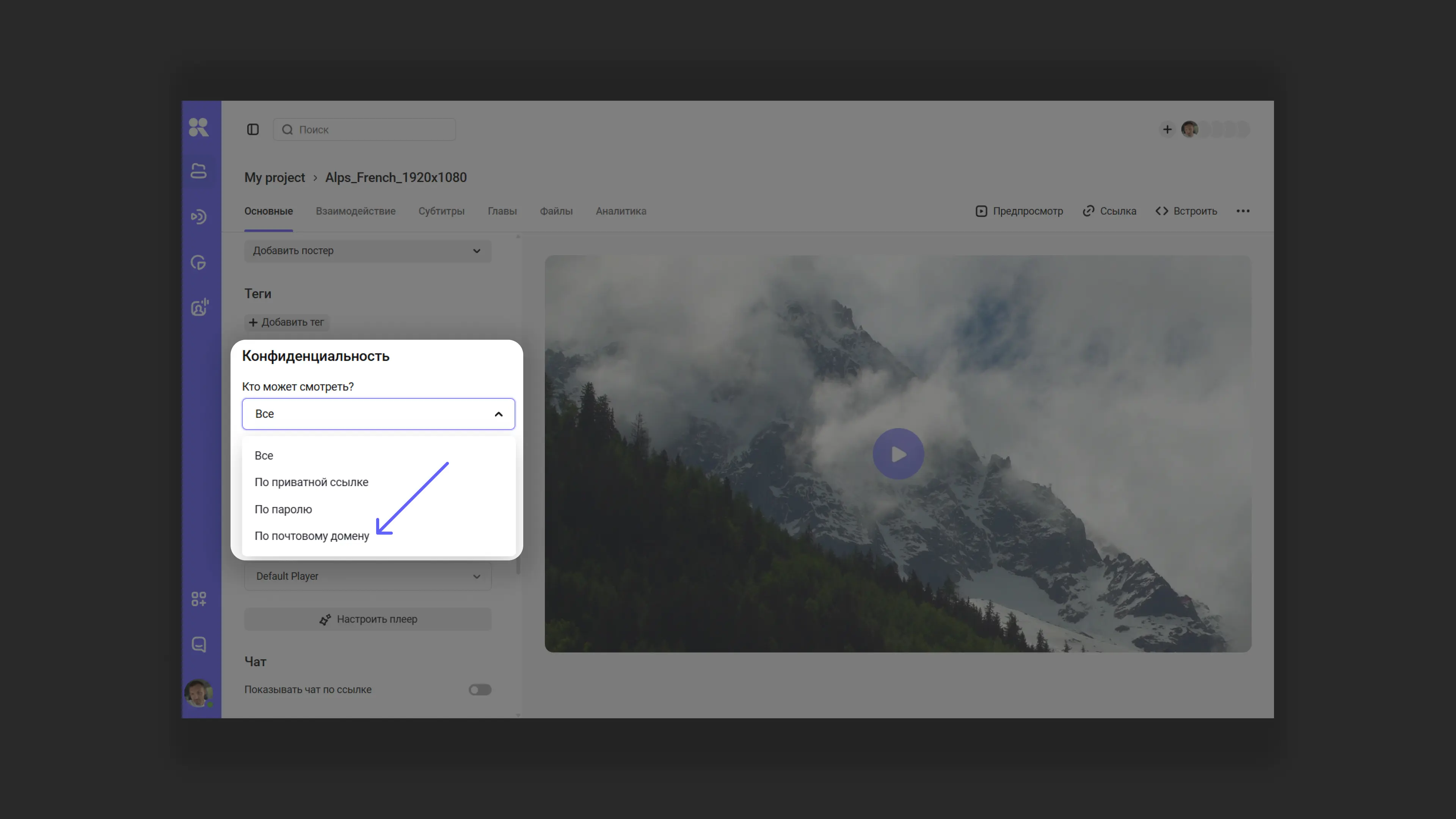The height and width of the screenshot is (819, 1456).
Task: Toggle the sidebar panel collapse icon
Action: click(253, 129)
